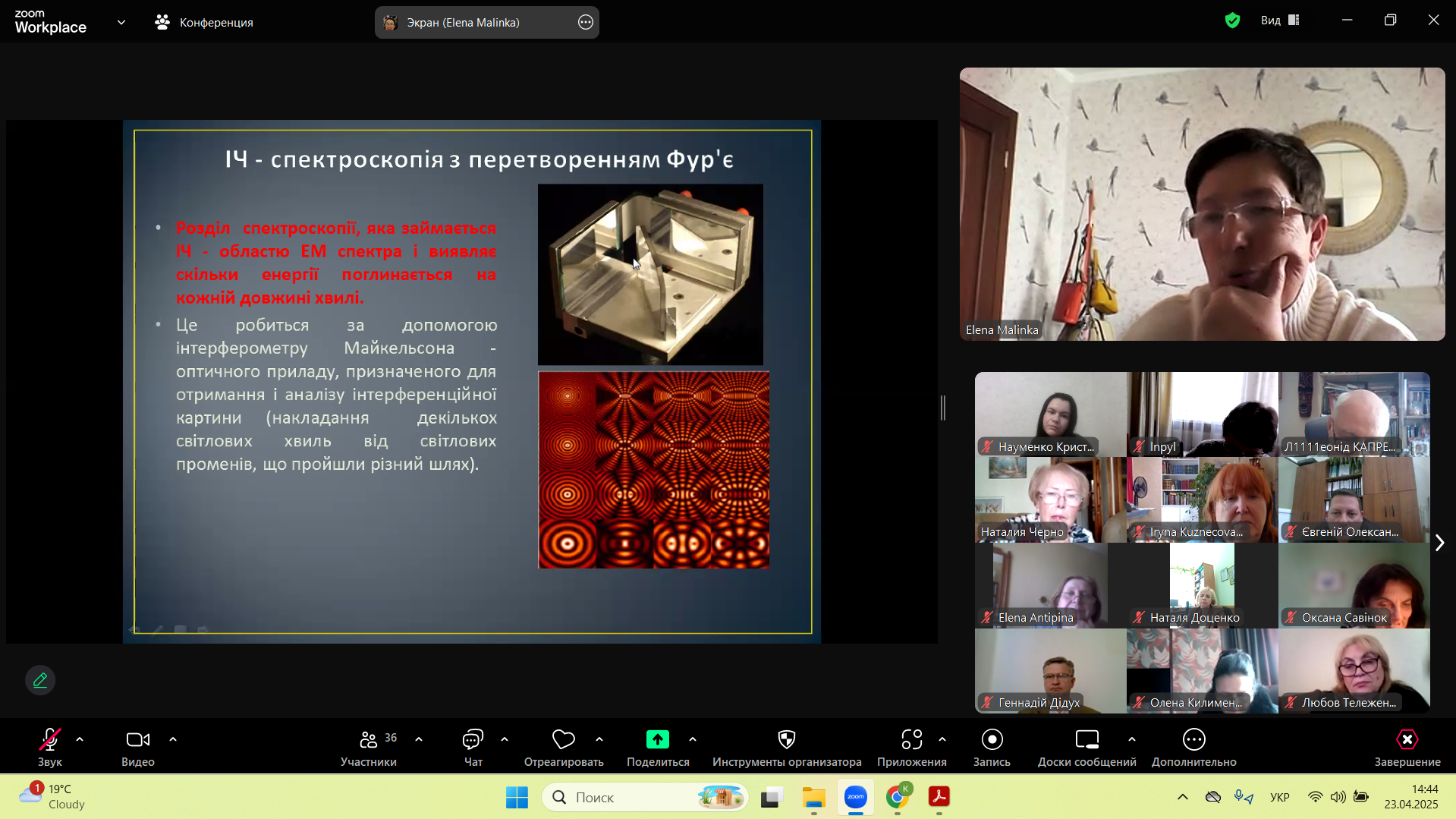Viewport: 1456px width, 819px height.
Task: Select Elena Malinka speaker video
Action: [1202, 204]
